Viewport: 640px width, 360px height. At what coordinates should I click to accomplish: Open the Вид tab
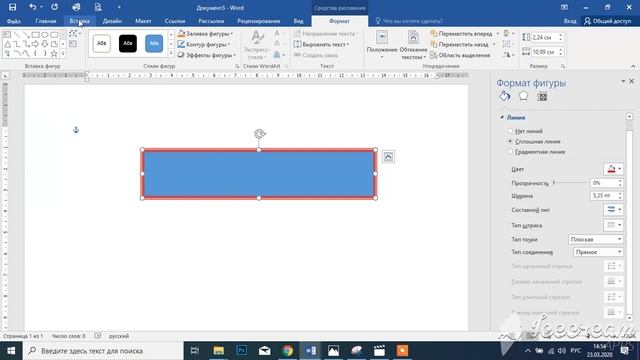[298, 21]
